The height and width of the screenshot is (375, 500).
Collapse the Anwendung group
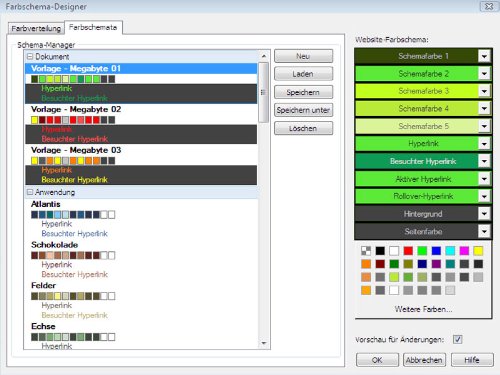click(30, 192)
